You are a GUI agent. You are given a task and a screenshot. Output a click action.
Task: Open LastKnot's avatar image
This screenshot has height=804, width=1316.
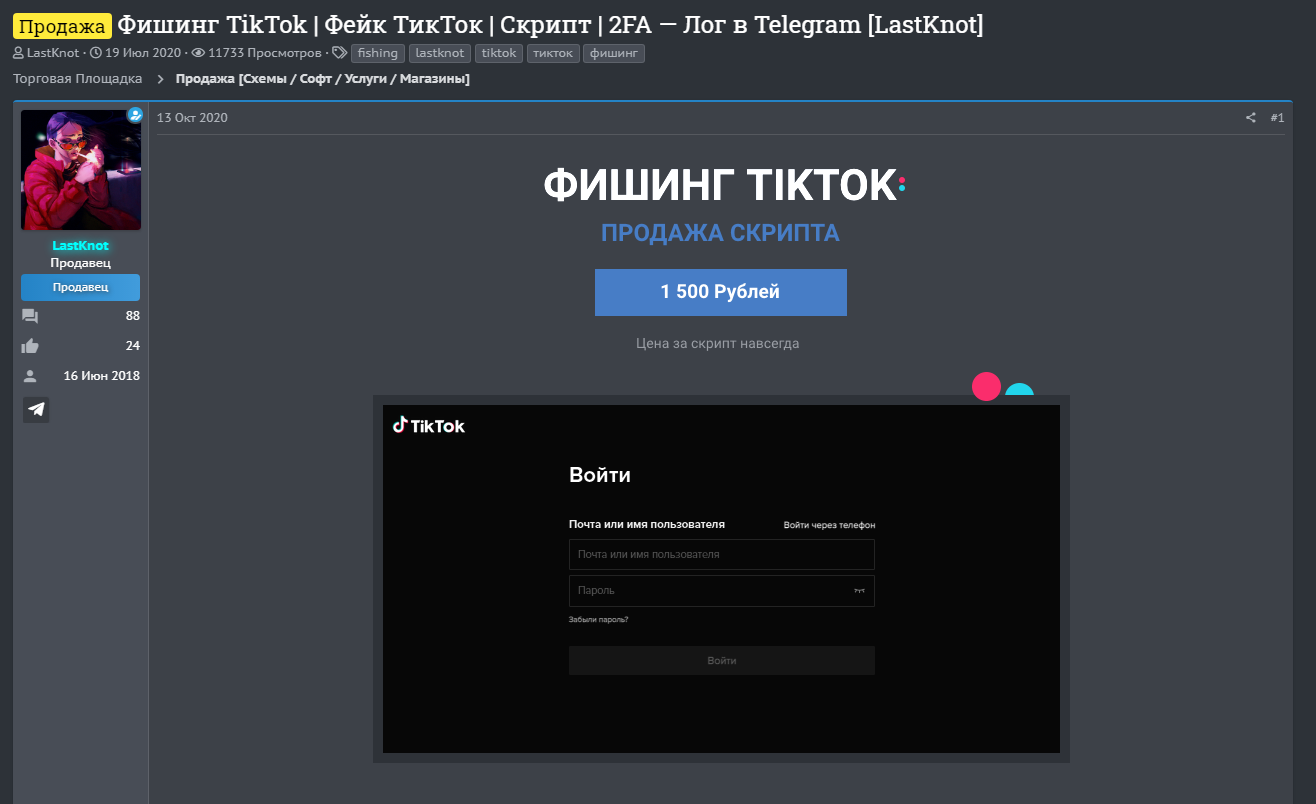pos(81,170)
